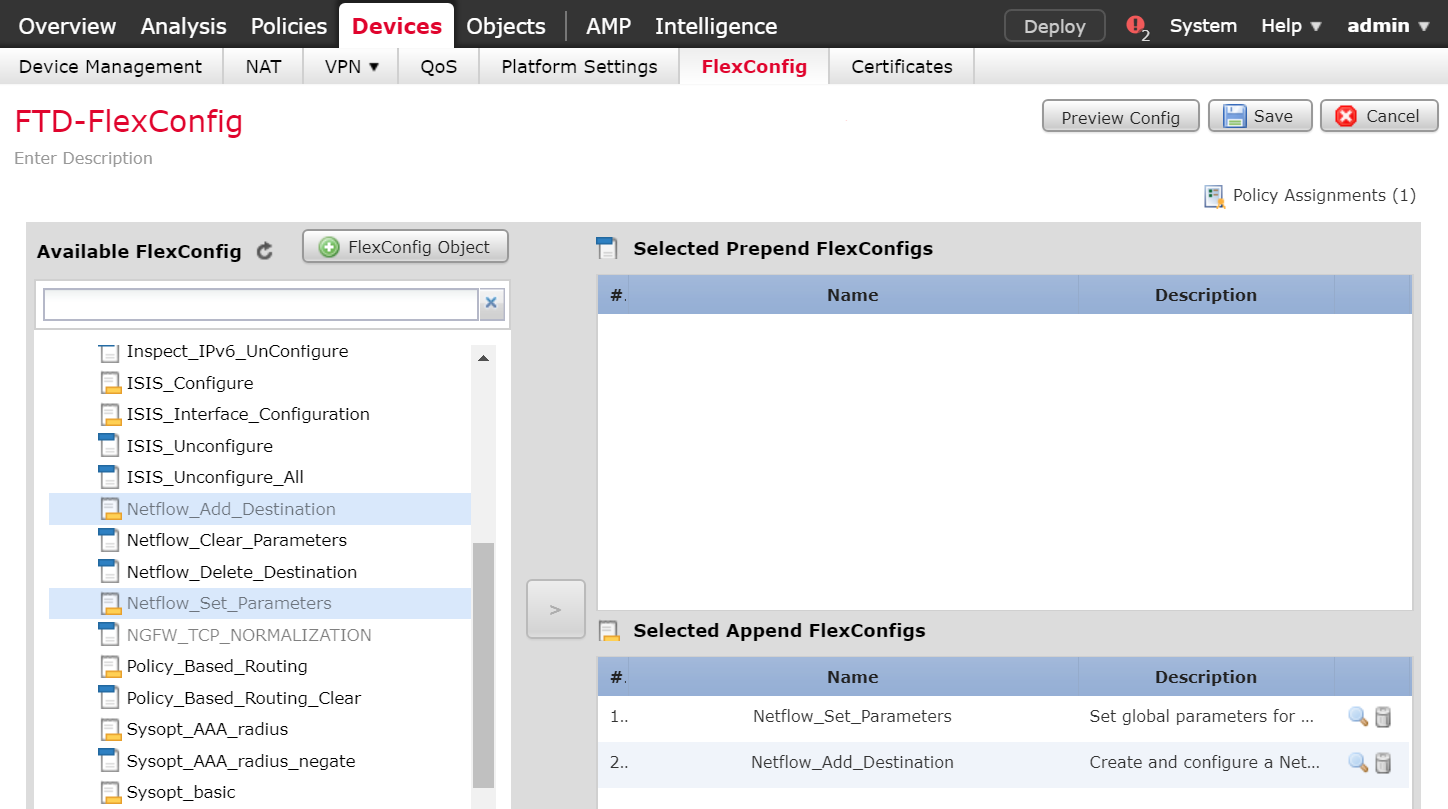Click the move-right arrow button
Image resolution: width=1448 pixels, height=809 pixels.
[556, 609]
